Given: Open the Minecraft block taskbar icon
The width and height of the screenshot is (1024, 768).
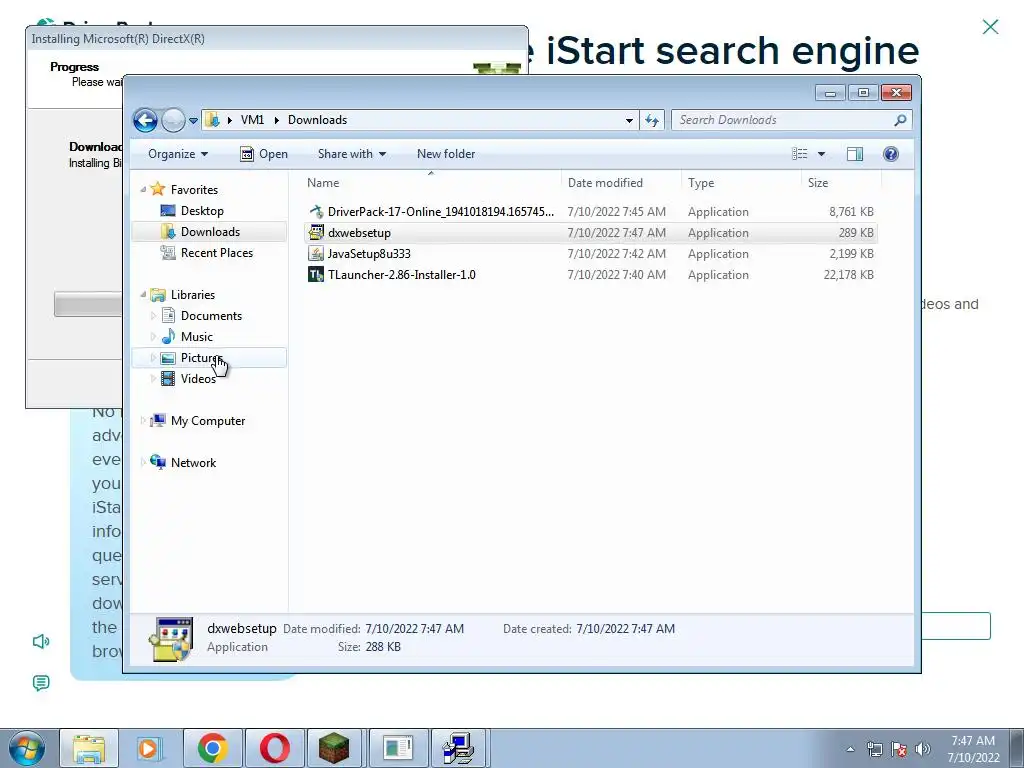Looking at the screenshot, I should (334, 748).
